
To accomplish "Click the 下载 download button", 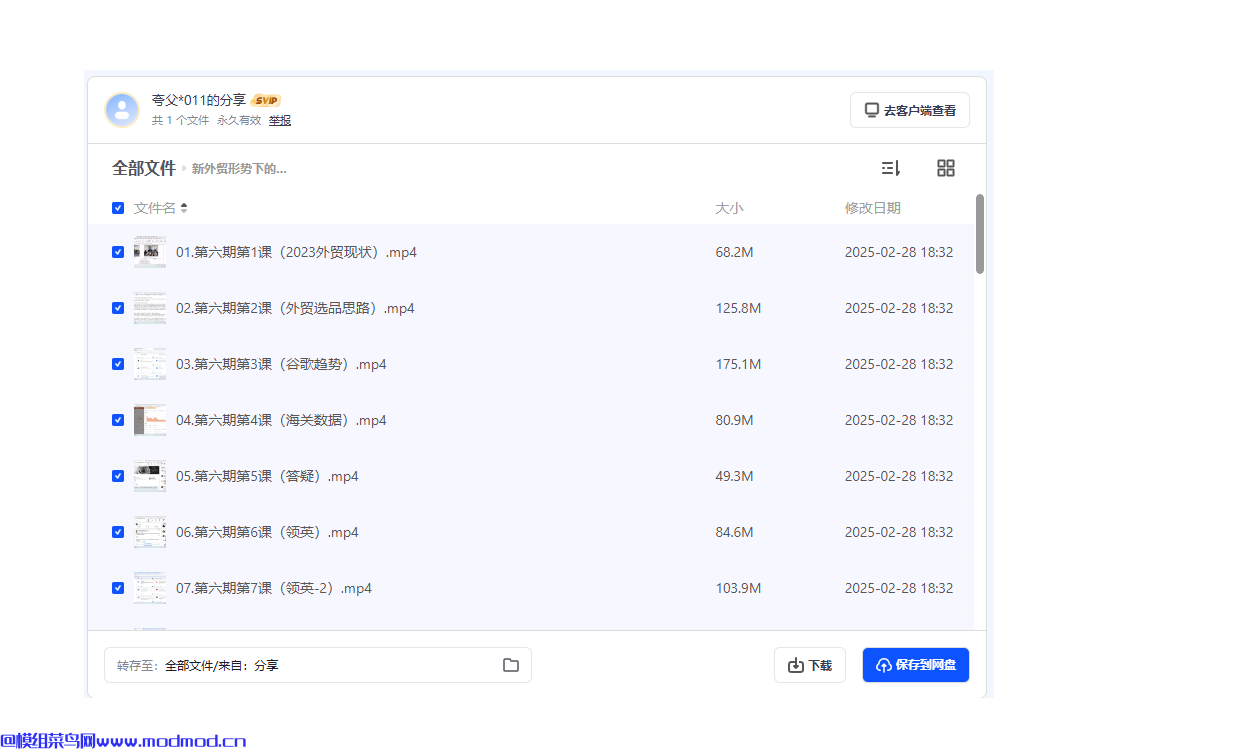I will click(810, 665).
